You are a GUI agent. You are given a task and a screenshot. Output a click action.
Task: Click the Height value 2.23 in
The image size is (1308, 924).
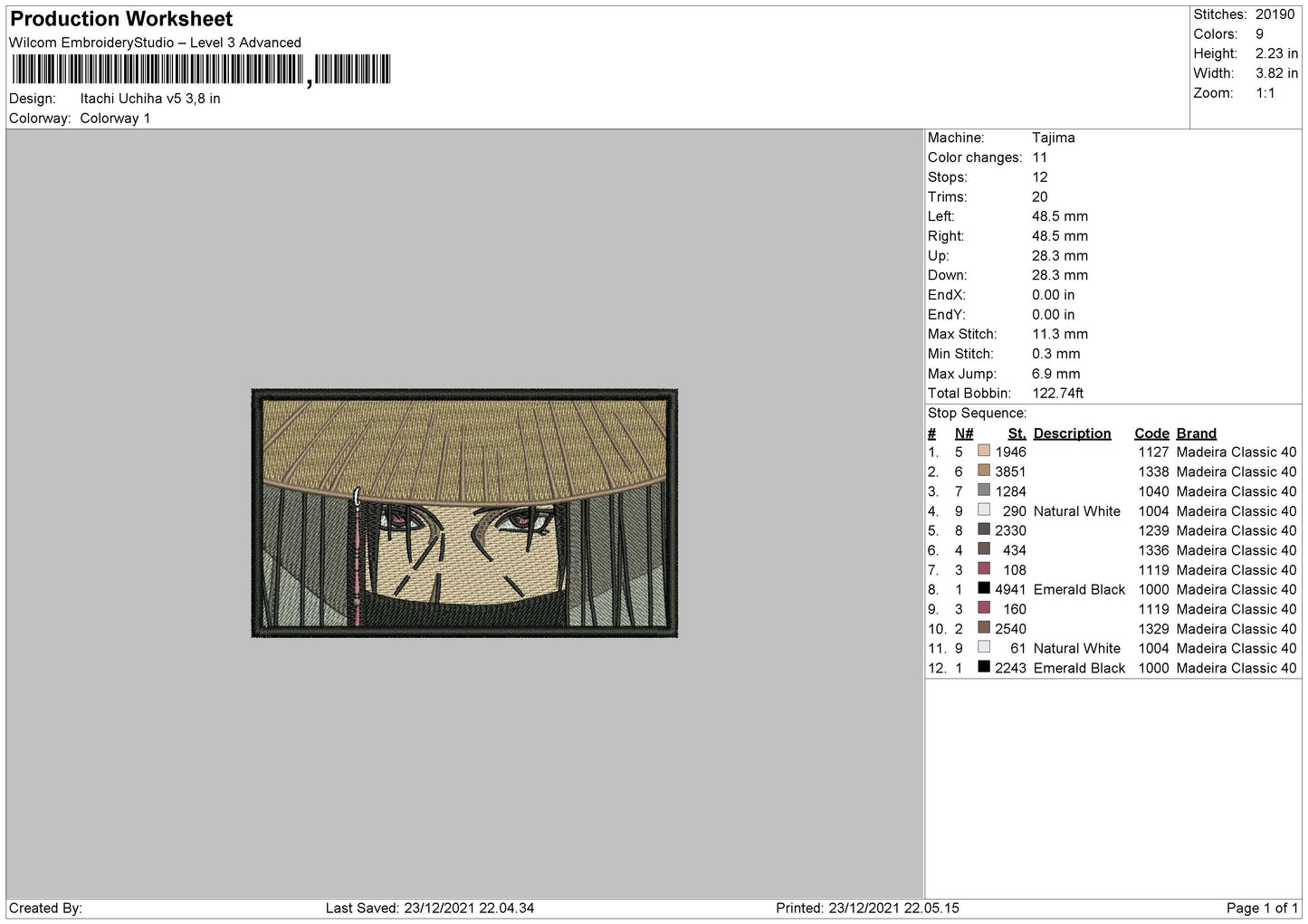[1276, 53]
